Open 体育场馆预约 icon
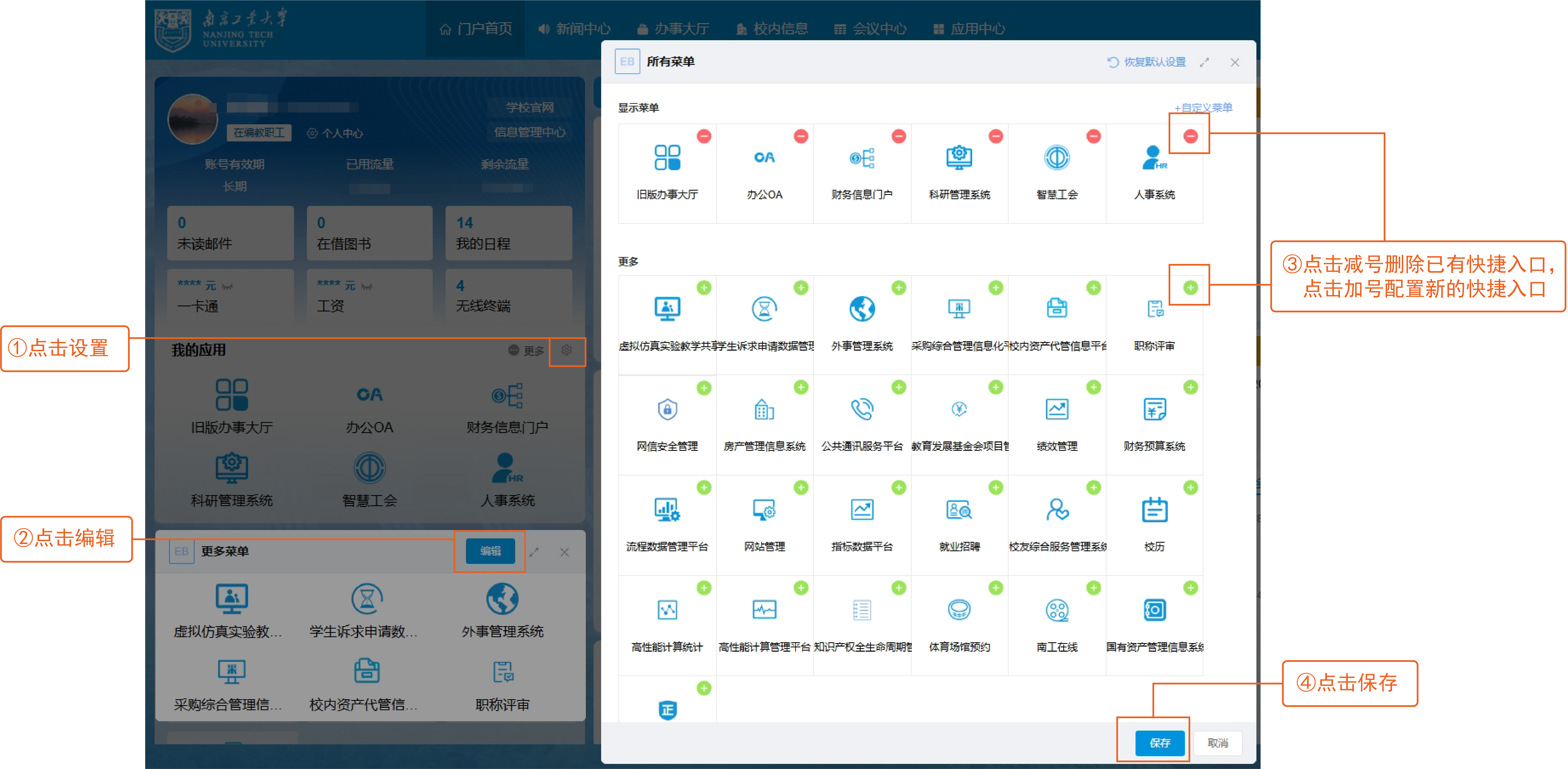This screenshot has height=769, width=1568. (959, 610)
